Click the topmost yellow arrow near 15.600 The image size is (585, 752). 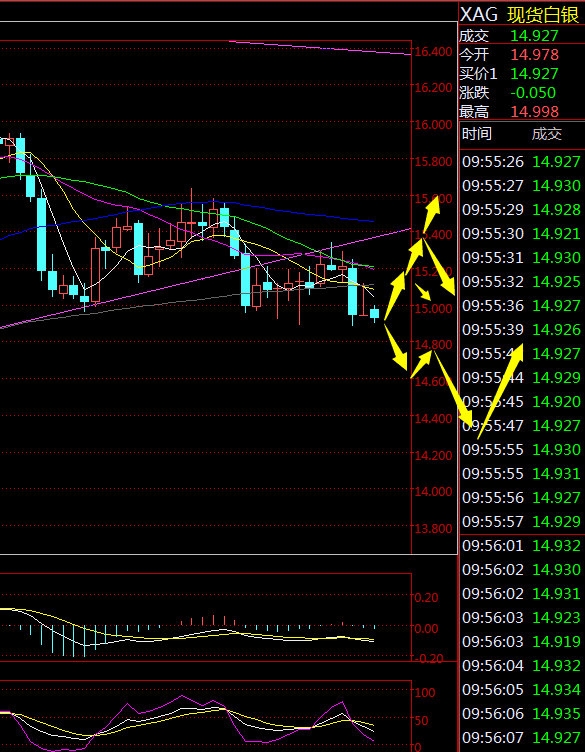click(x=431, y=214)
